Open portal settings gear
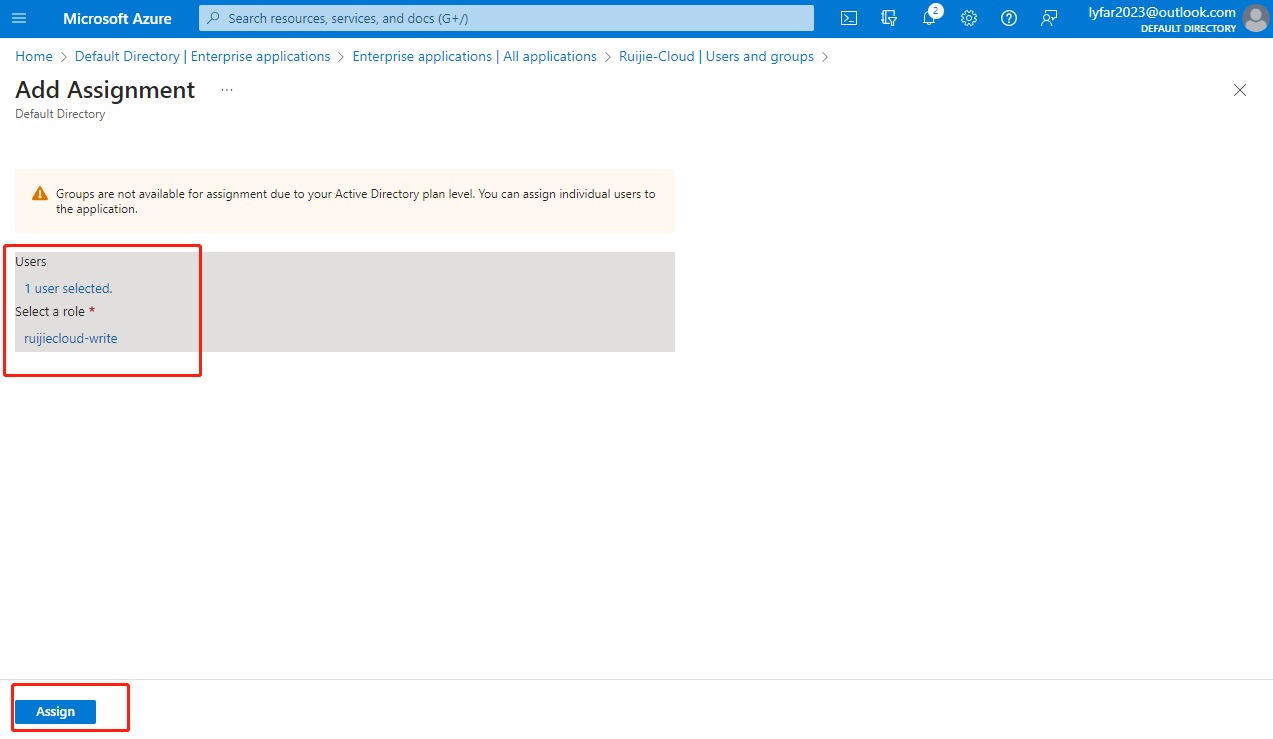 click(968, 18)
